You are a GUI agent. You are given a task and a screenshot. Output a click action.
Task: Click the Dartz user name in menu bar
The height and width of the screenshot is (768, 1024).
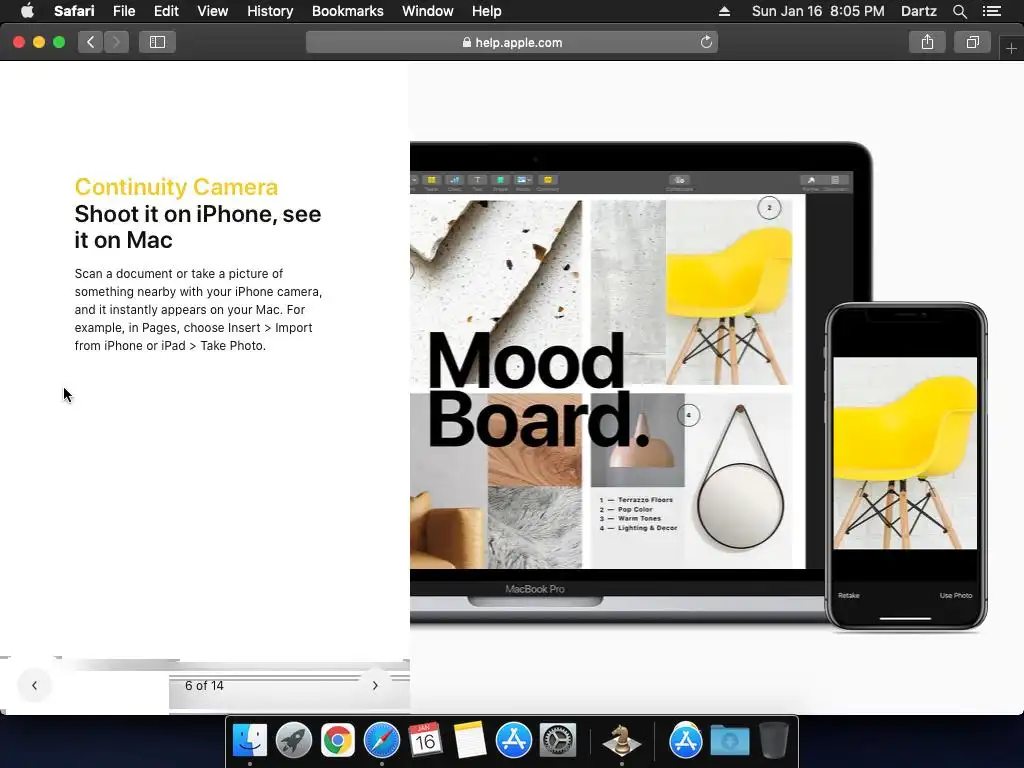pyautogui.click(x=918, y=11)
